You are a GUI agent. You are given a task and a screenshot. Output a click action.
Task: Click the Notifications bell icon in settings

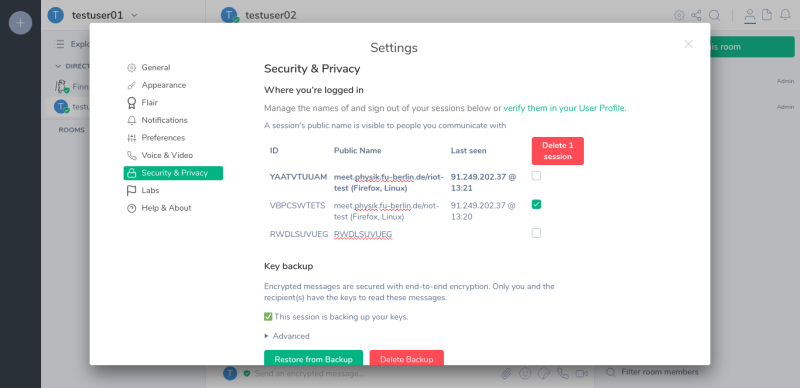[132, 120]
